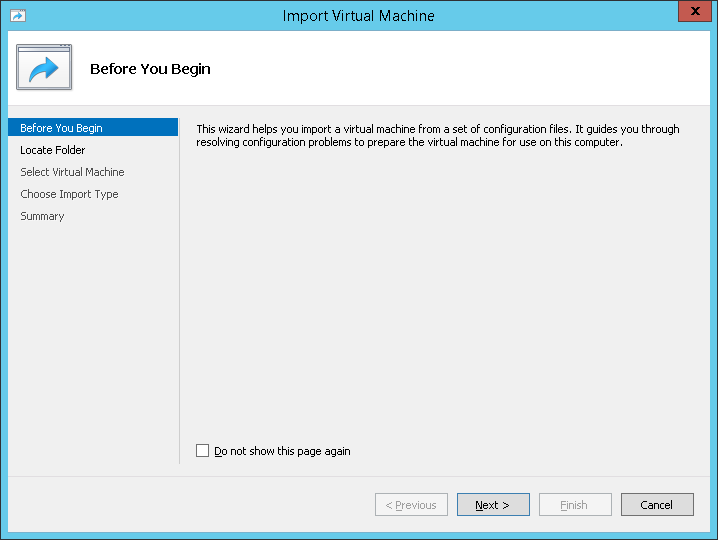Cancel the import wizard

(x=657, y=505)
